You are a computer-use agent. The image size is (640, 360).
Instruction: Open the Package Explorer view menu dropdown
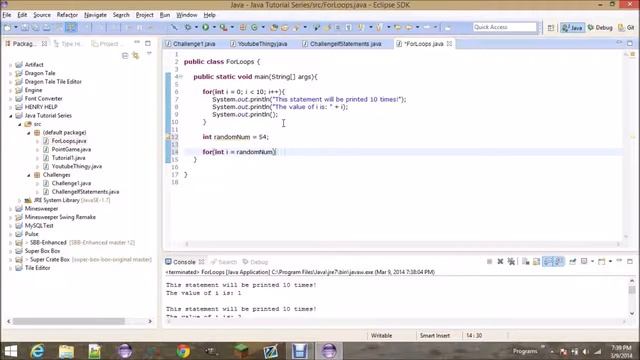tap(149, 53)
